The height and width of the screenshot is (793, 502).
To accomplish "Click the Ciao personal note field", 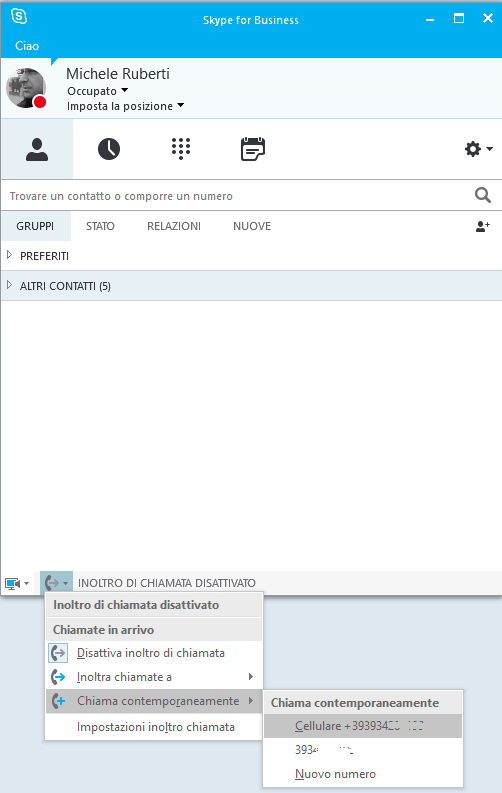I will coord(27,46).
